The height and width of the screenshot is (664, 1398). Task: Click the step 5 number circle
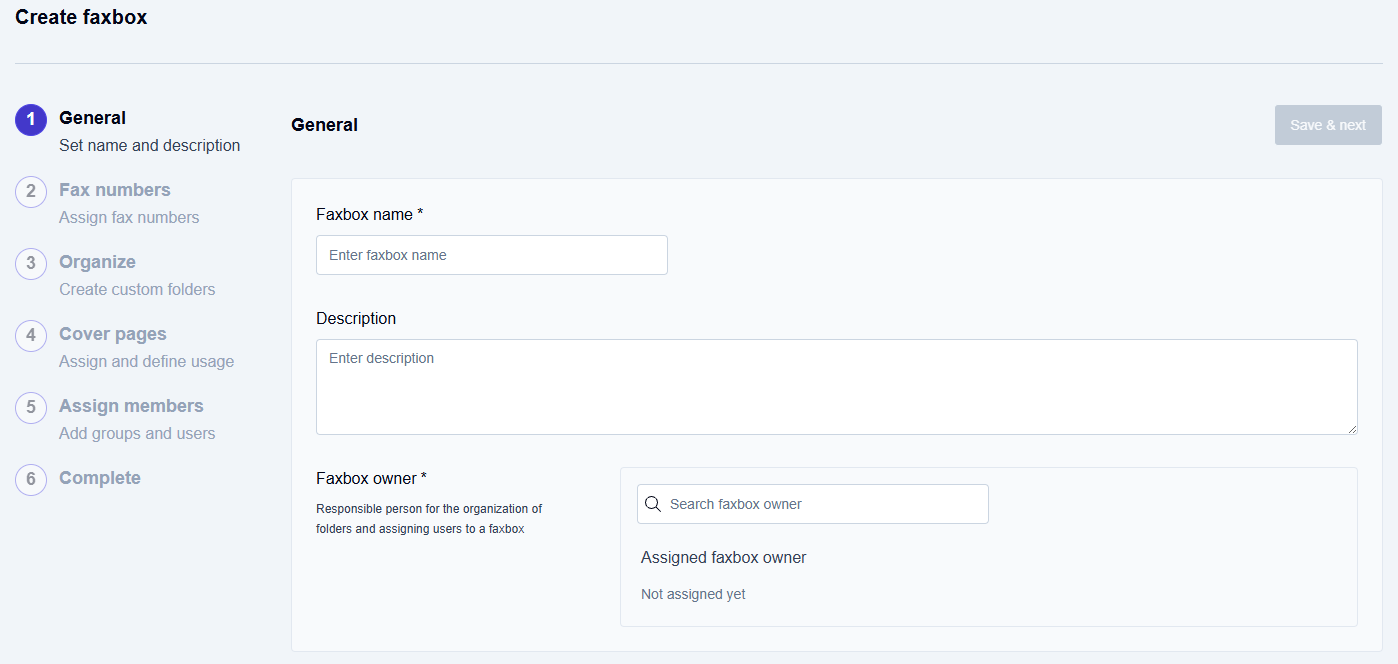(31, 407)
